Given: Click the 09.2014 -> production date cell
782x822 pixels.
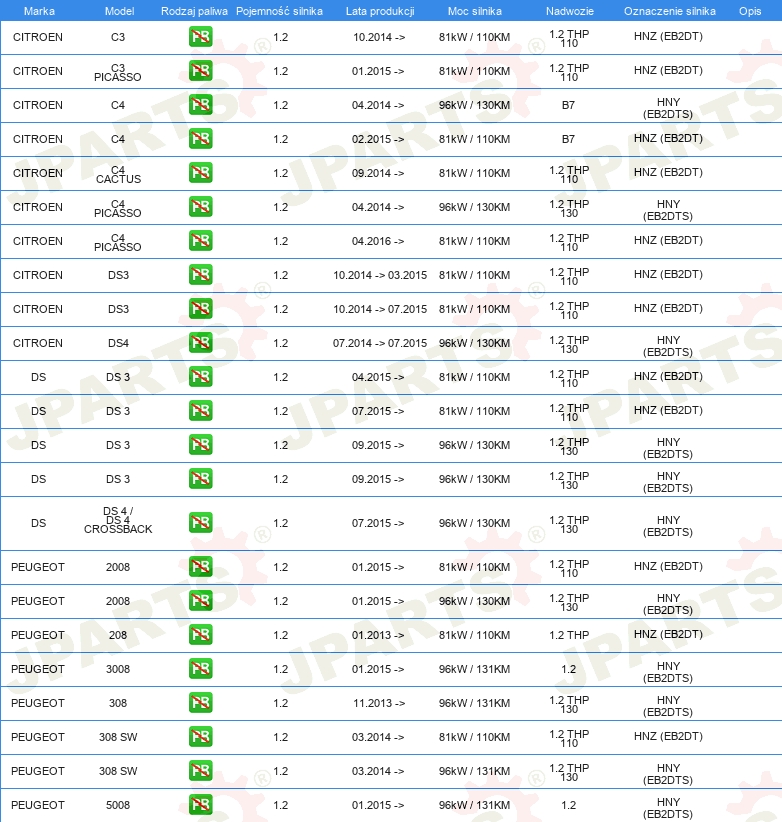Looking at the screenshot, I should 378,174.
